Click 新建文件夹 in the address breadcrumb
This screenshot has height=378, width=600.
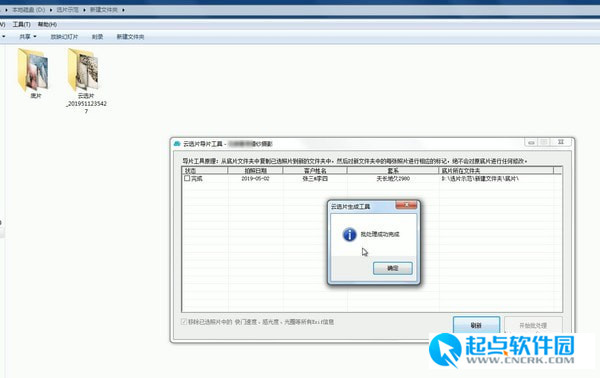point(104,10)
